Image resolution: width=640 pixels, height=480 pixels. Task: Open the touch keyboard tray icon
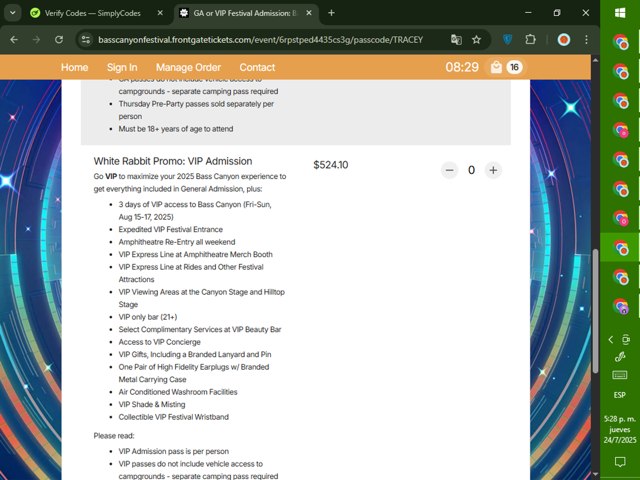tap(620, 375)
